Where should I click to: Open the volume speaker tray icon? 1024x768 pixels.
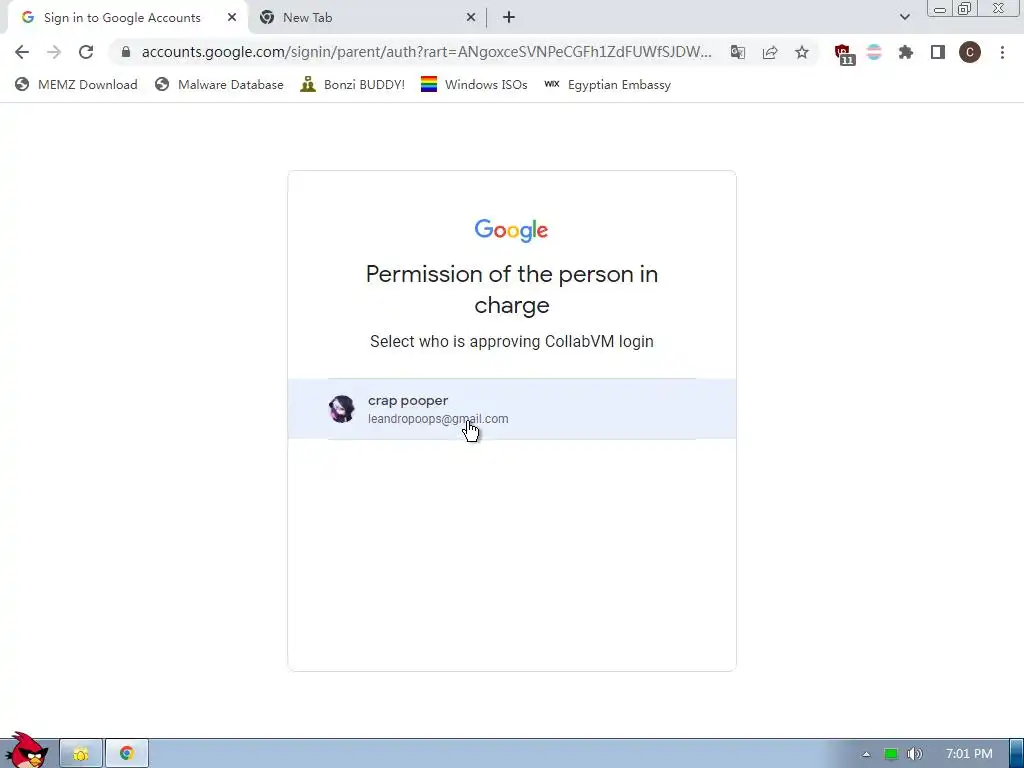915,754
